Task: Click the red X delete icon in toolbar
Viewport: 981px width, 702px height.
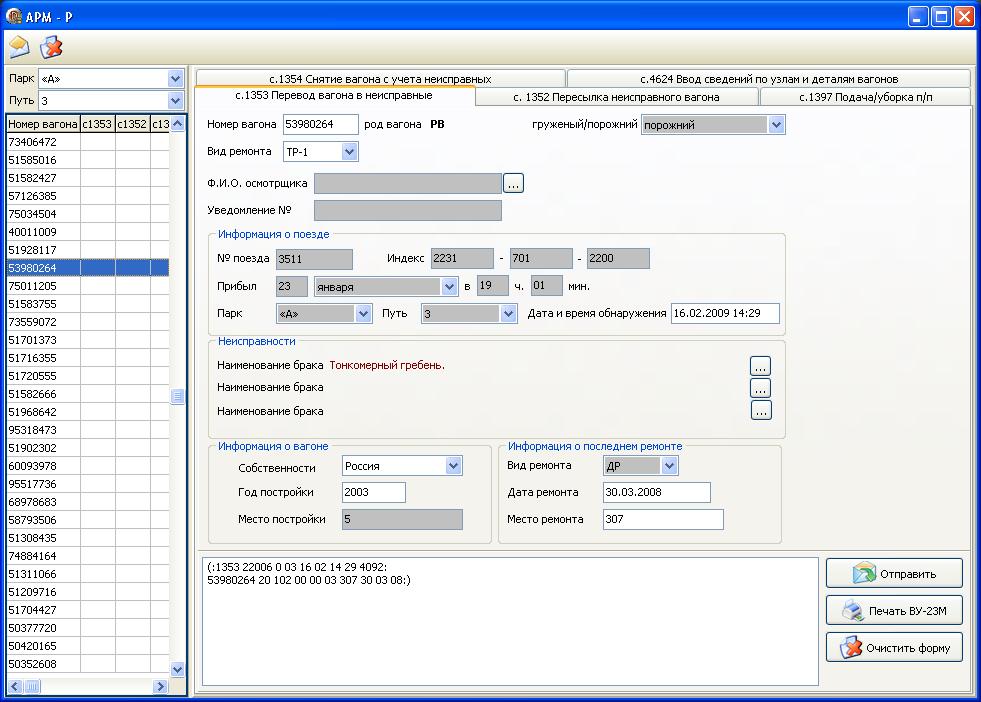Action: [51, 47]
